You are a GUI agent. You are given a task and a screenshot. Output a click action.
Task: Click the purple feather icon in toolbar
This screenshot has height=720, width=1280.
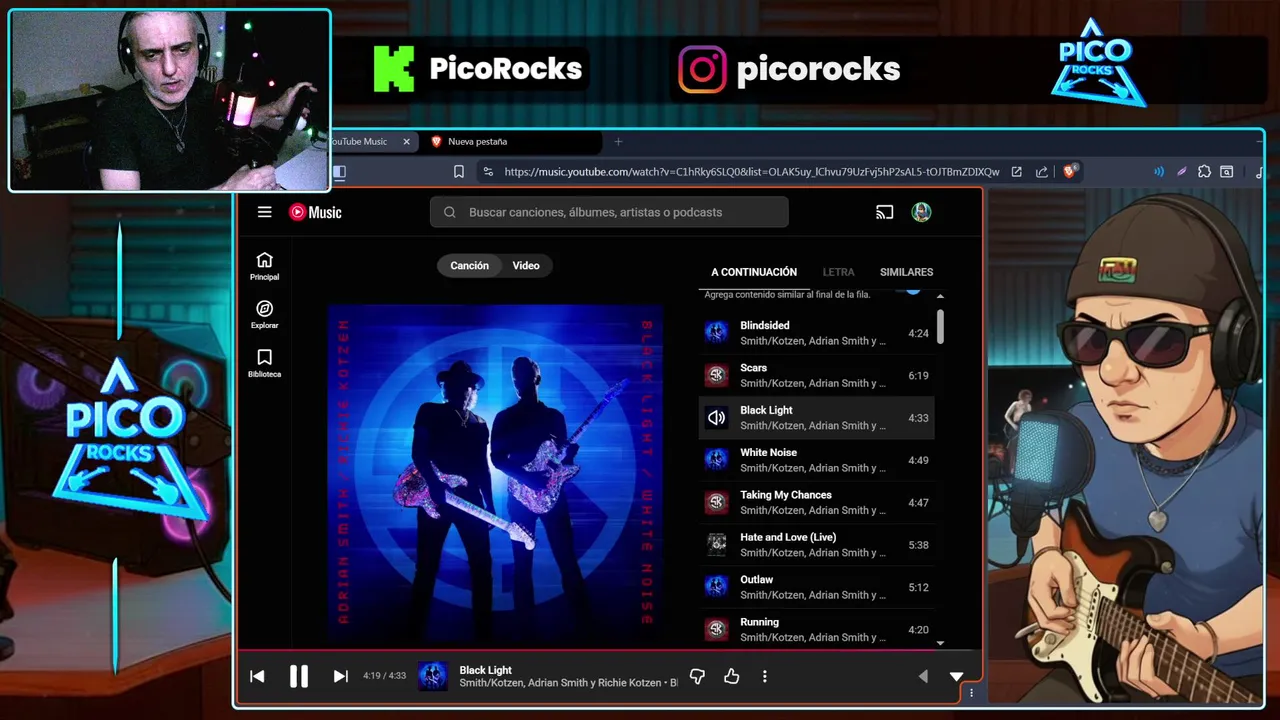[1182, 171]
